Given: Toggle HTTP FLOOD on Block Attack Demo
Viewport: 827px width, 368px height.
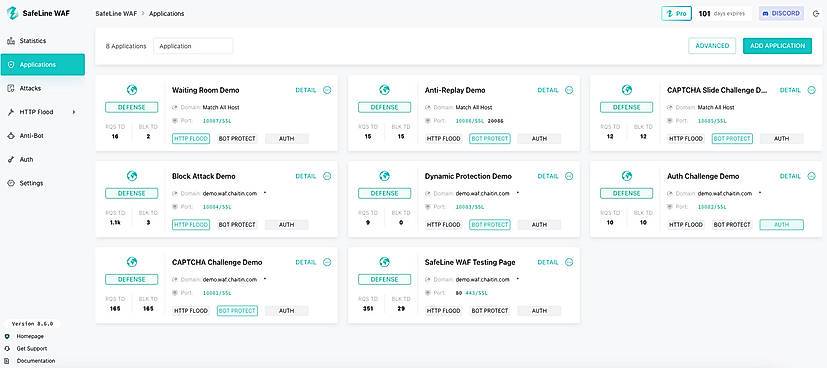Looking at the screenshot, I should click(191, 225).
